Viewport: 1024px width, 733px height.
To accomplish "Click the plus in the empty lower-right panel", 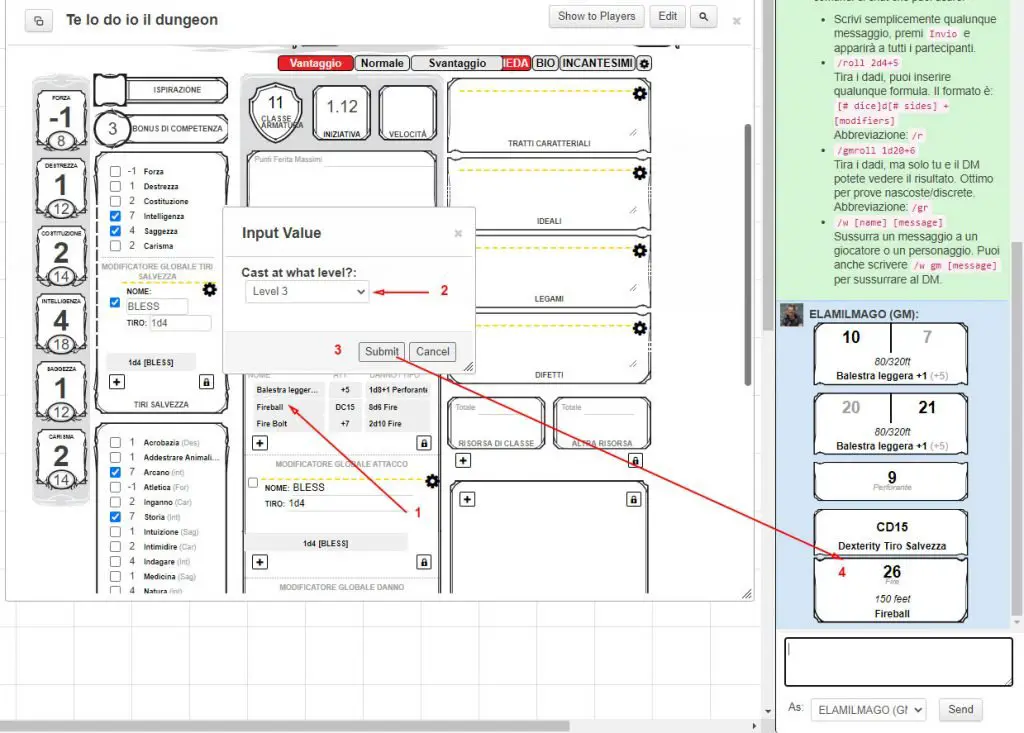I will pos(467,499).
